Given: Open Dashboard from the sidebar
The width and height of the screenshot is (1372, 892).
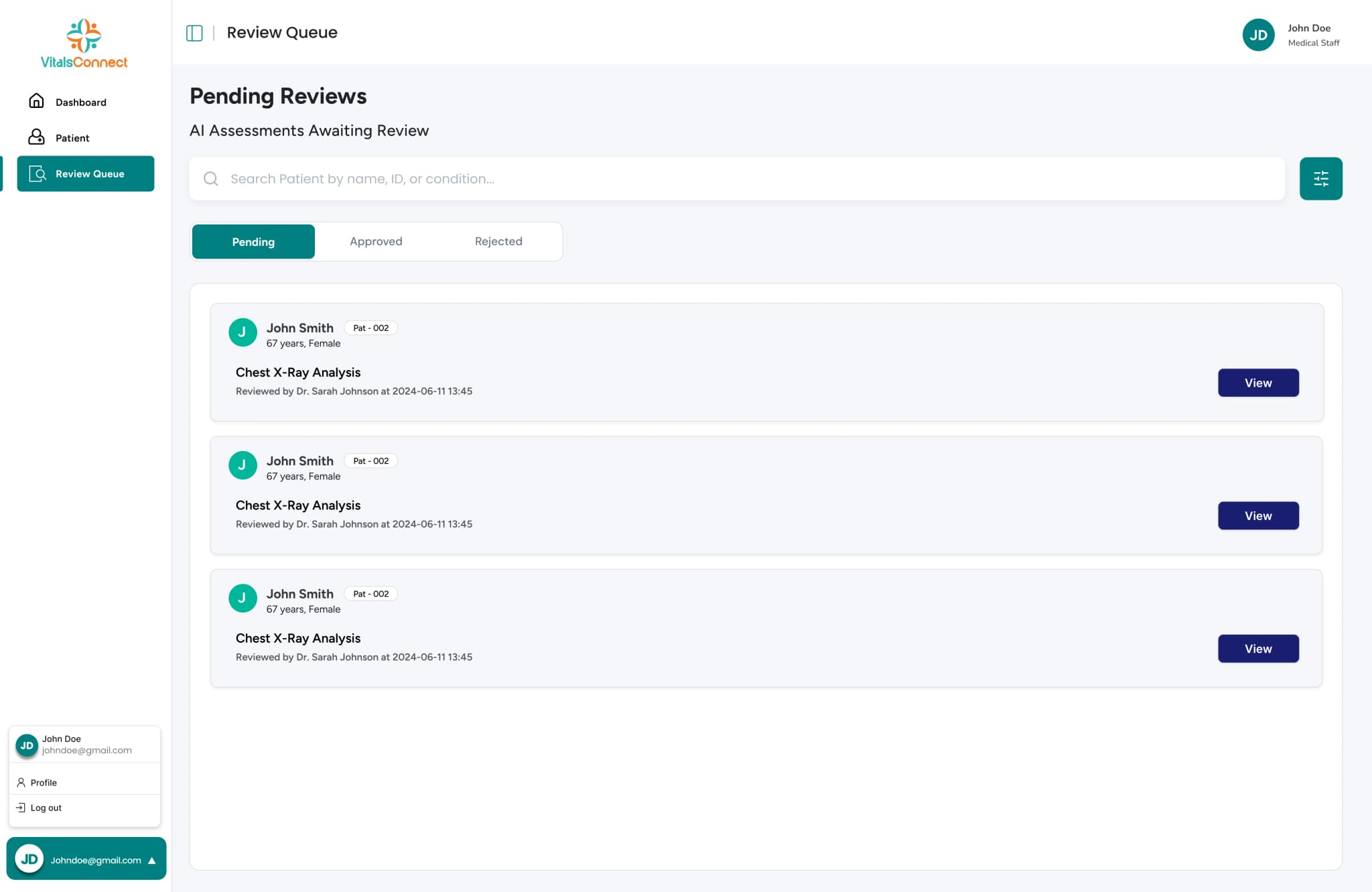Looking at the screenshot, I should pyautogui.click(x=86, y=102).
